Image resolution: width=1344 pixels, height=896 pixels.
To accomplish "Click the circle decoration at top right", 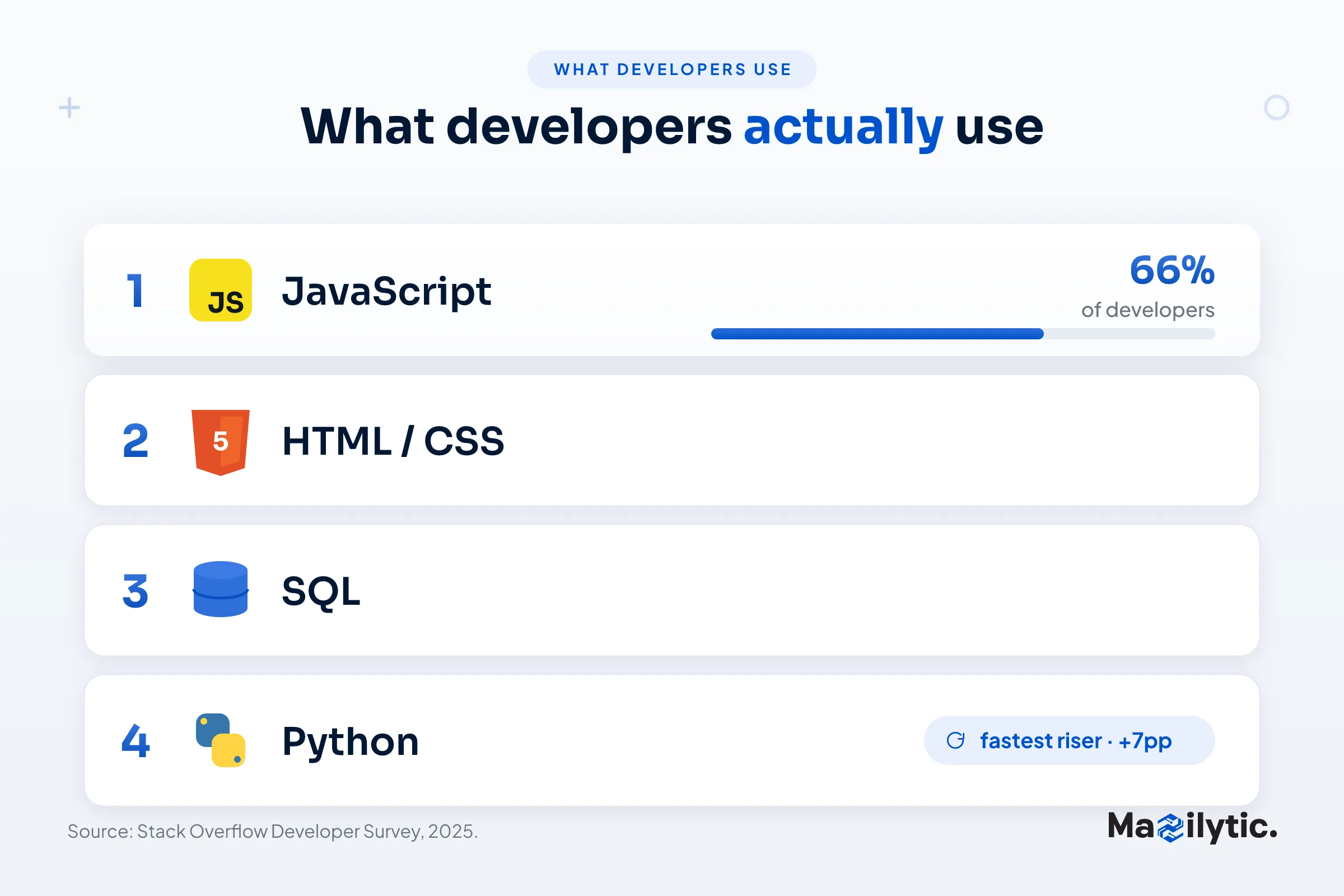I will [1277, 108].
